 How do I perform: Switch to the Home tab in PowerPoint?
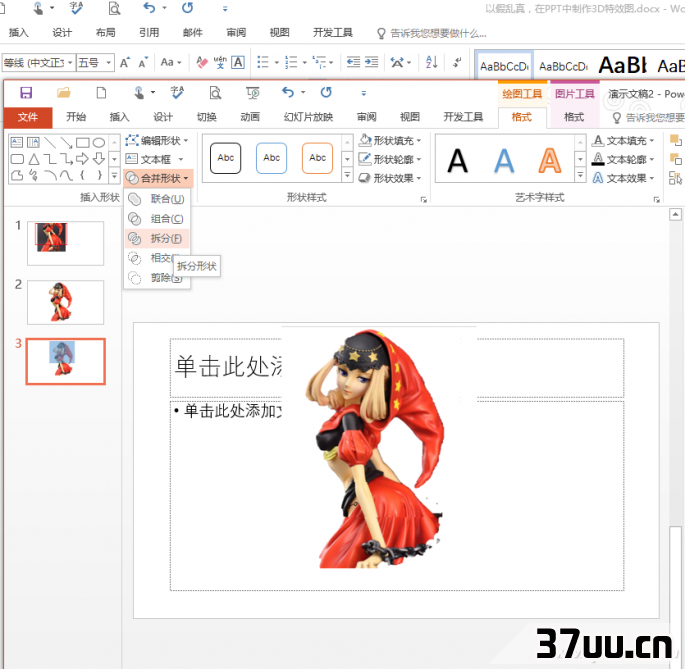click(x=76, y=117)
